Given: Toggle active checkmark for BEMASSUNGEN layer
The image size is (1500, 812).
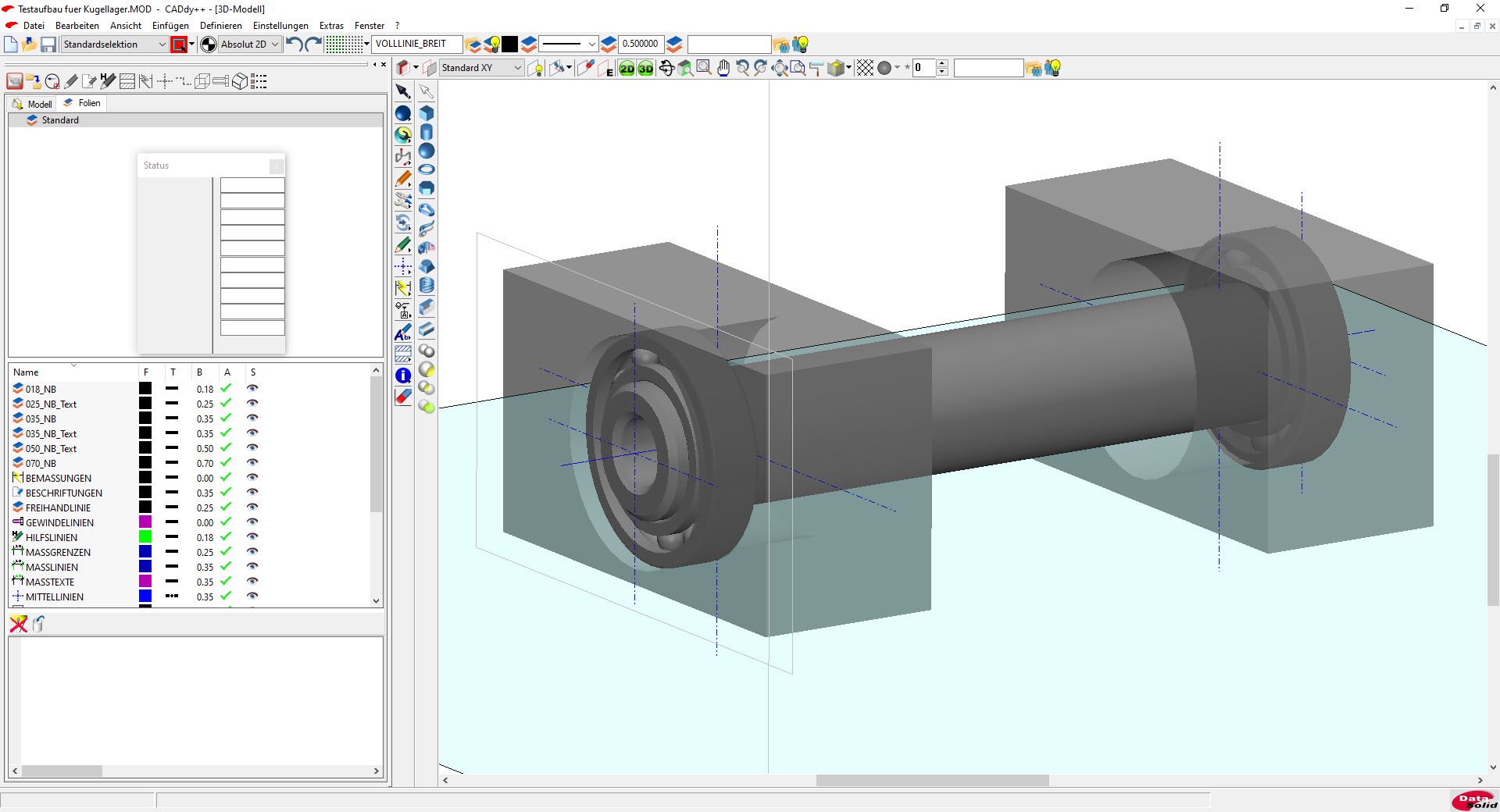Looking at the screenshot, I should pos(226,478).
